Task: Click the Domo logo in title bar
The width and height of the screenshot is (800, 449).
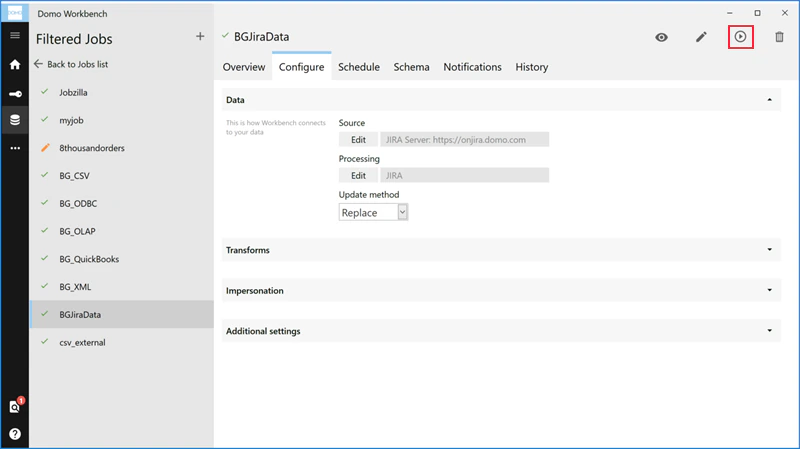Action: coord(15,13)
